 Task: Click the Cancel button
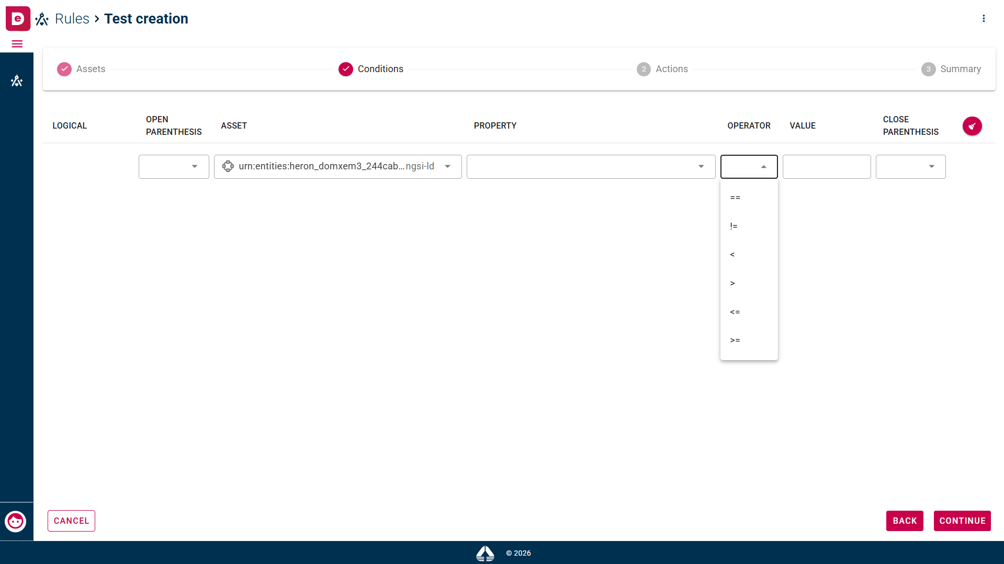tap(71, 521)
